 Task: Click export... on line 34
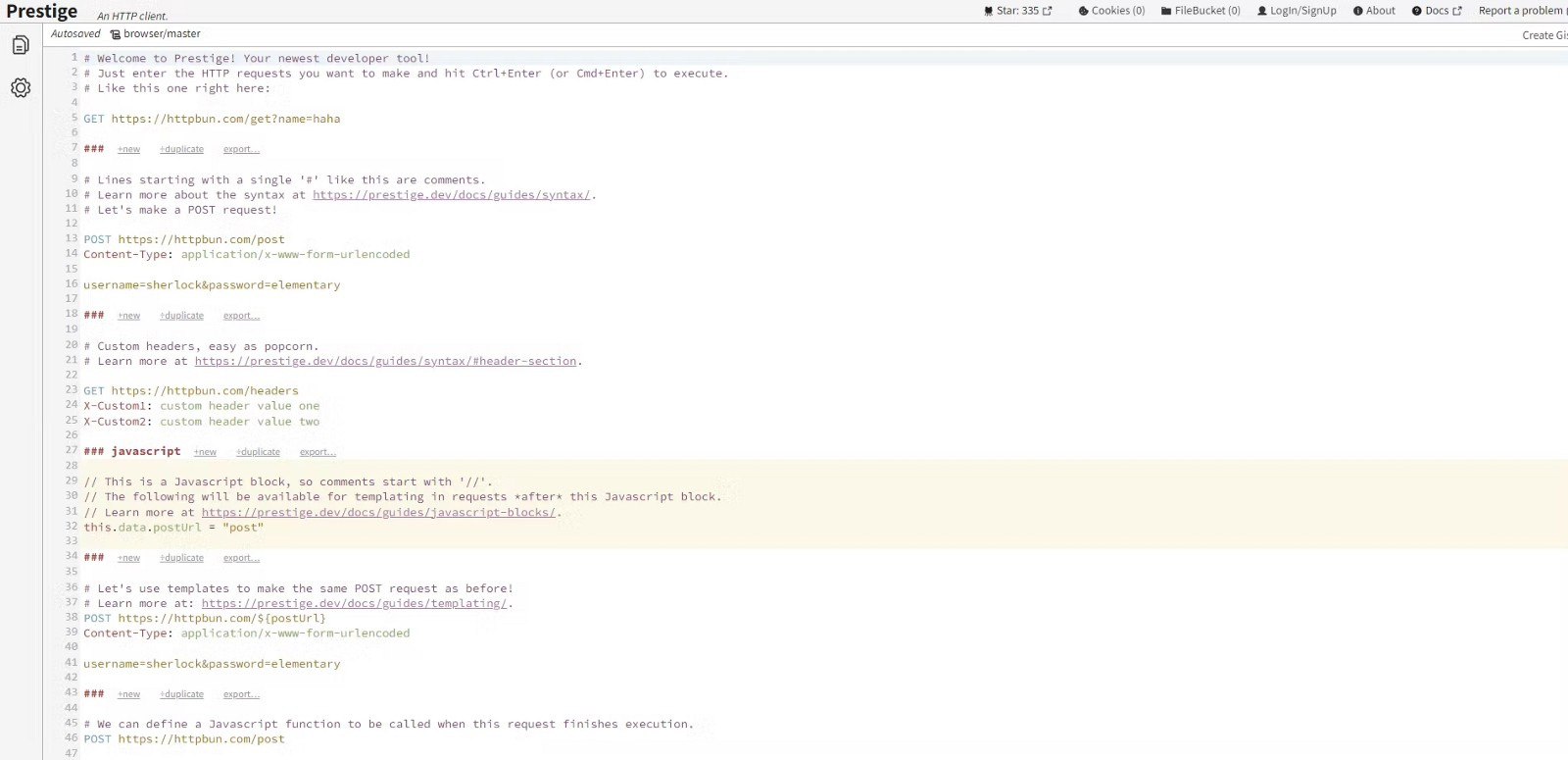click(241, 558)
